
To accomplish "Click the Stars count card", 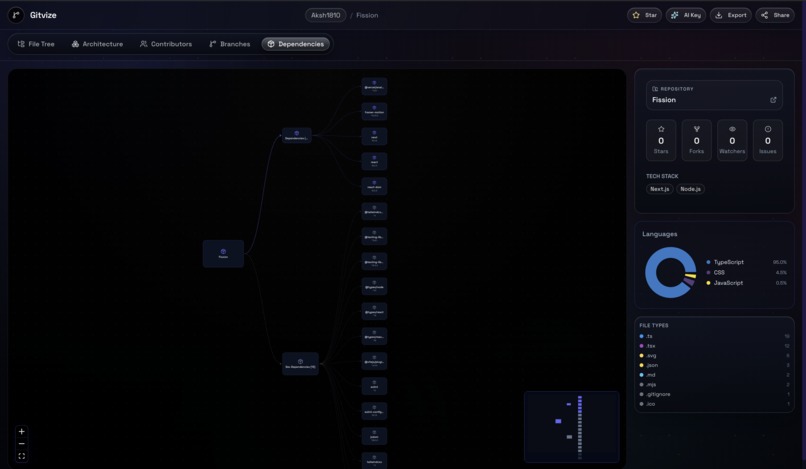I will (x=661, y=140).
